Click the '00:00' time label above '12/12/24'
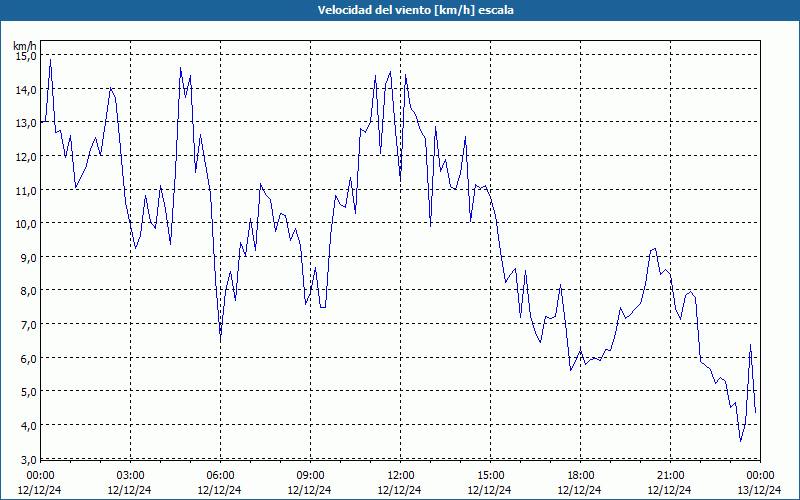 click(x=40, y=476)
